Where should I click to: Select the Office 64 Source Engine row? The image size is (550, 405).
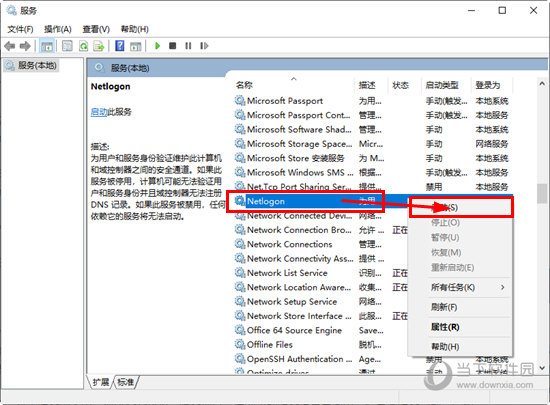point(321,330)
